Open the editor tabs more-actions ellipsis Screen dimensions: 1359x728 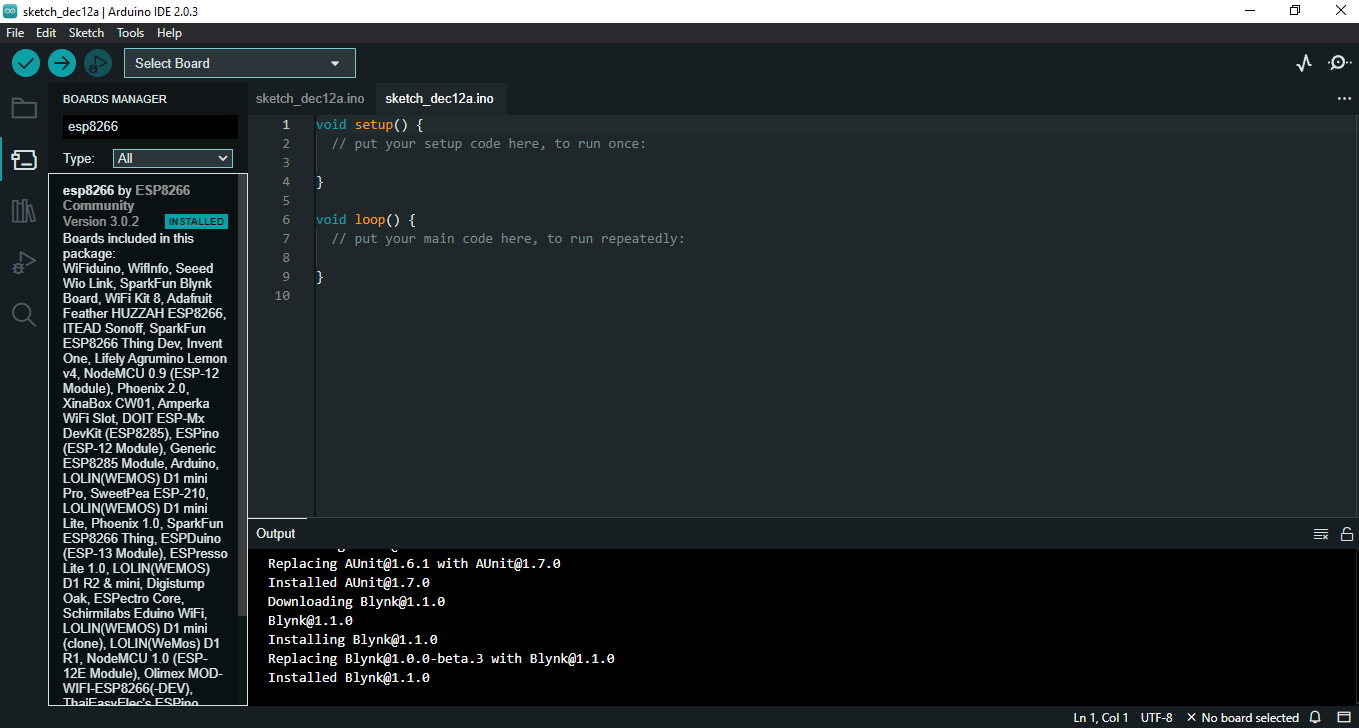pos(1344,99)
